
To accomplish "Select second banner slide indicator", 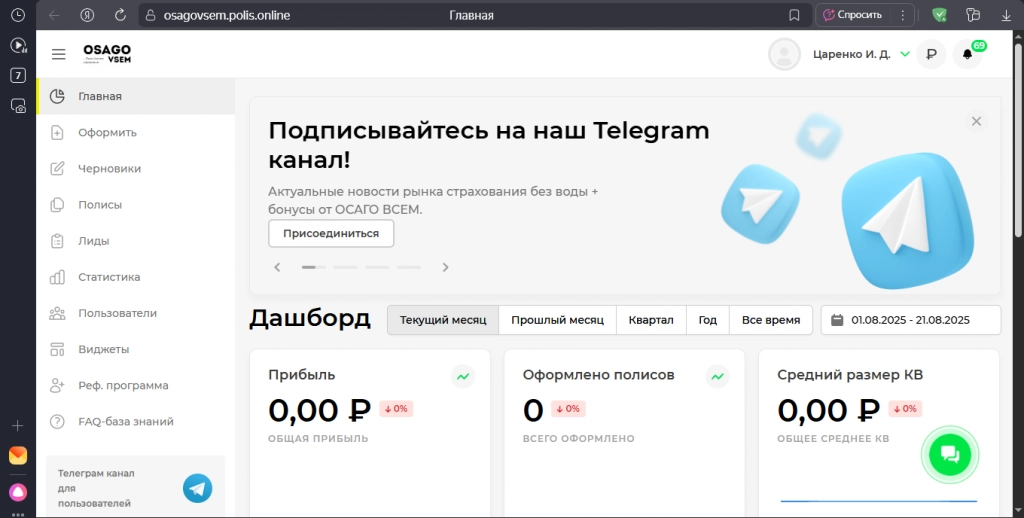I will [x=345, y=267].
